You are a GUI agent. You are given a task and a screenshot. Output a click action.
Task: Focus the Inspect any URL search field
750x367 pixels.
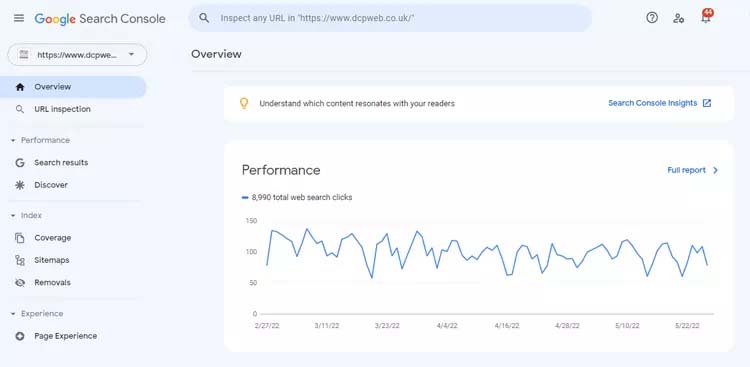point(390,18)
